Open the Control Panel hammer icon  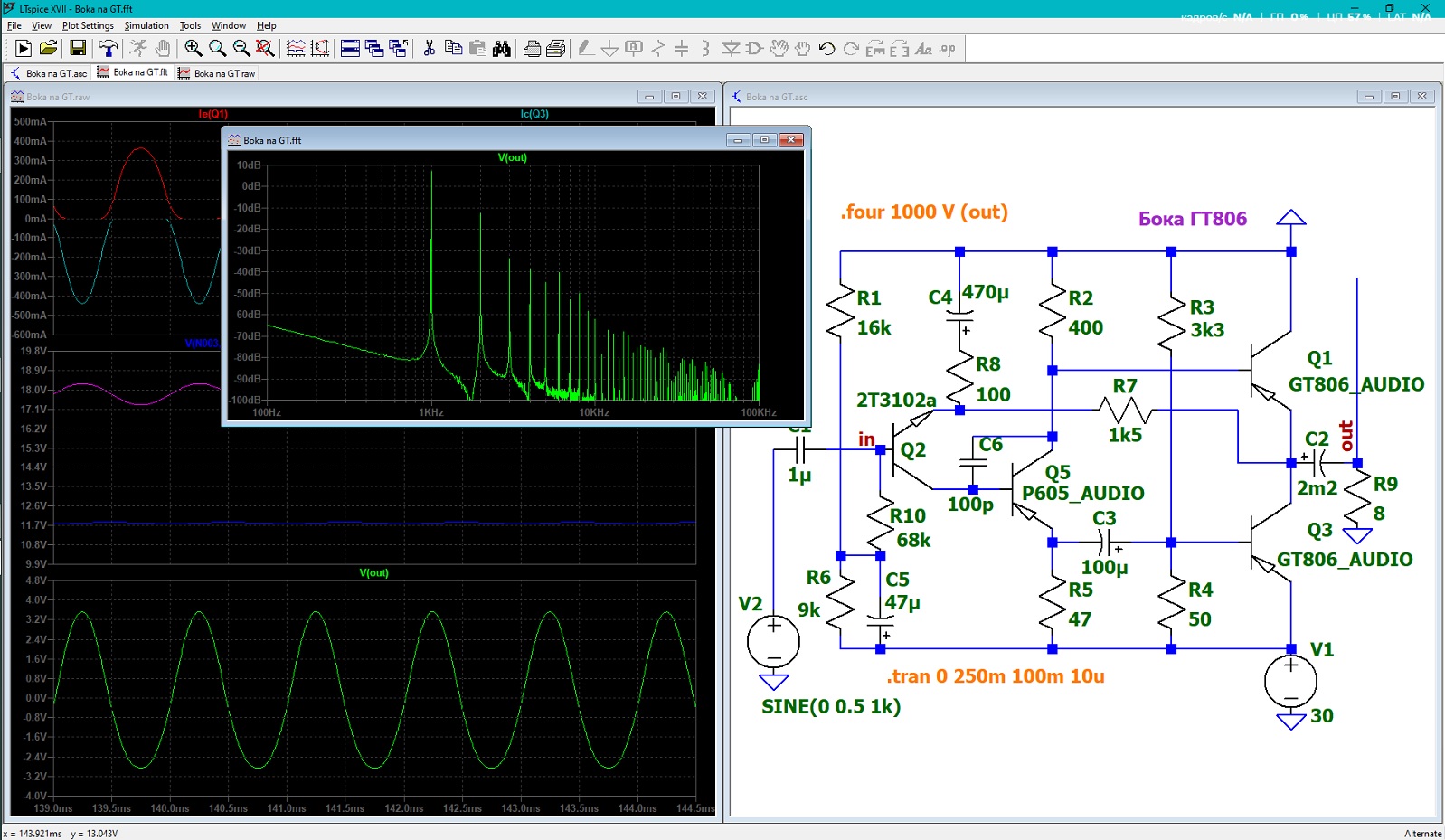tap(109, 49)
